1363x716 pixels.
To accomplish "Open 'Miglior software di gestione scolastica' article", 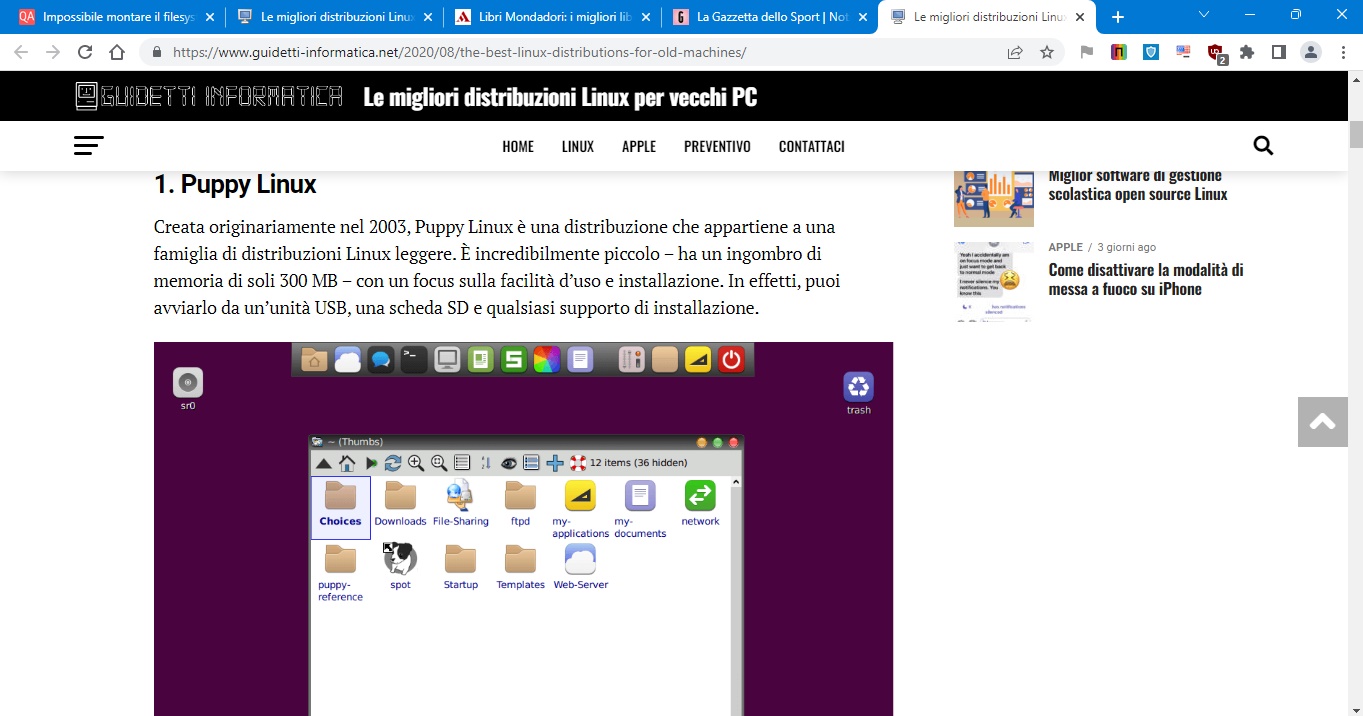I will click(1138, 185).
